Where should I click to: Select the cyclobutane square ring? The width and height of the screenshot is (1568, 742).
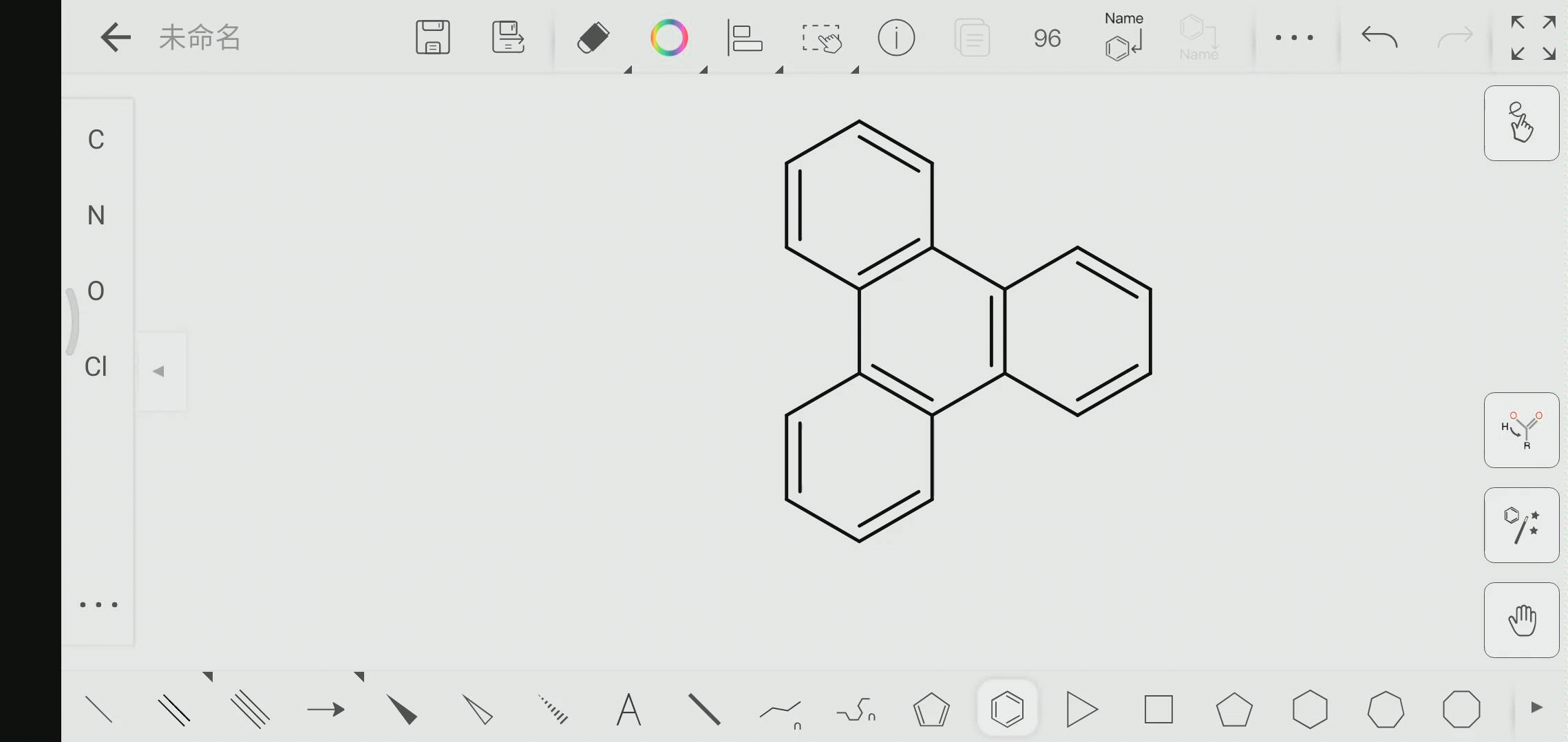1158,710
